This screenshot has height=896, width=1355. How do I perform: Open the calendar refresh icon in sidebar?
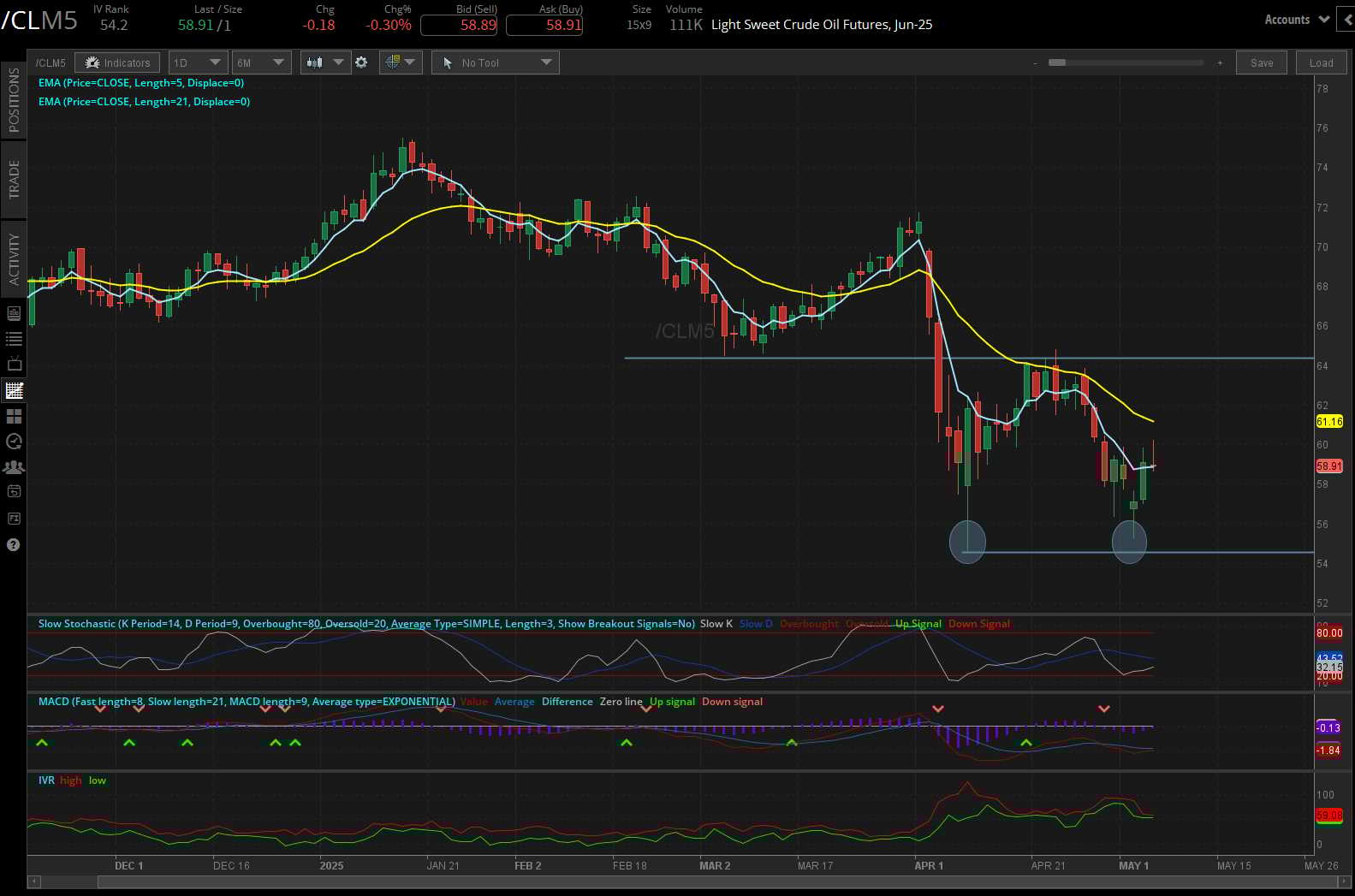[x=14, y=492]
